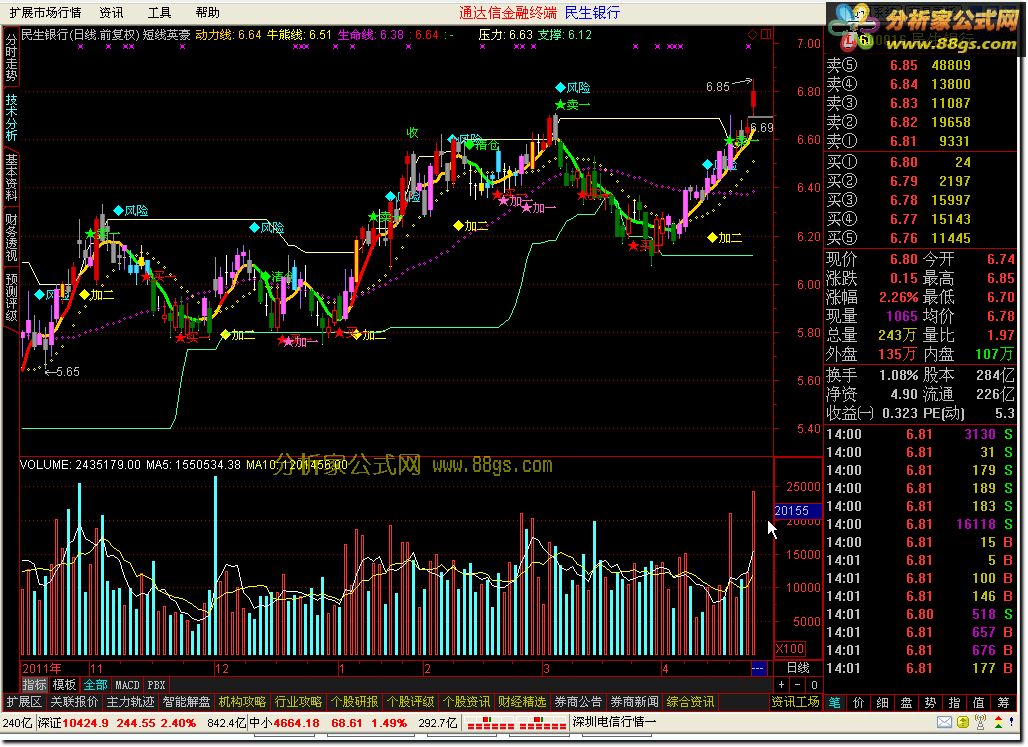The height and width of the screenshot is (747, 1028).
Task: Open the 工具 menu
Action: pos(159,12)
